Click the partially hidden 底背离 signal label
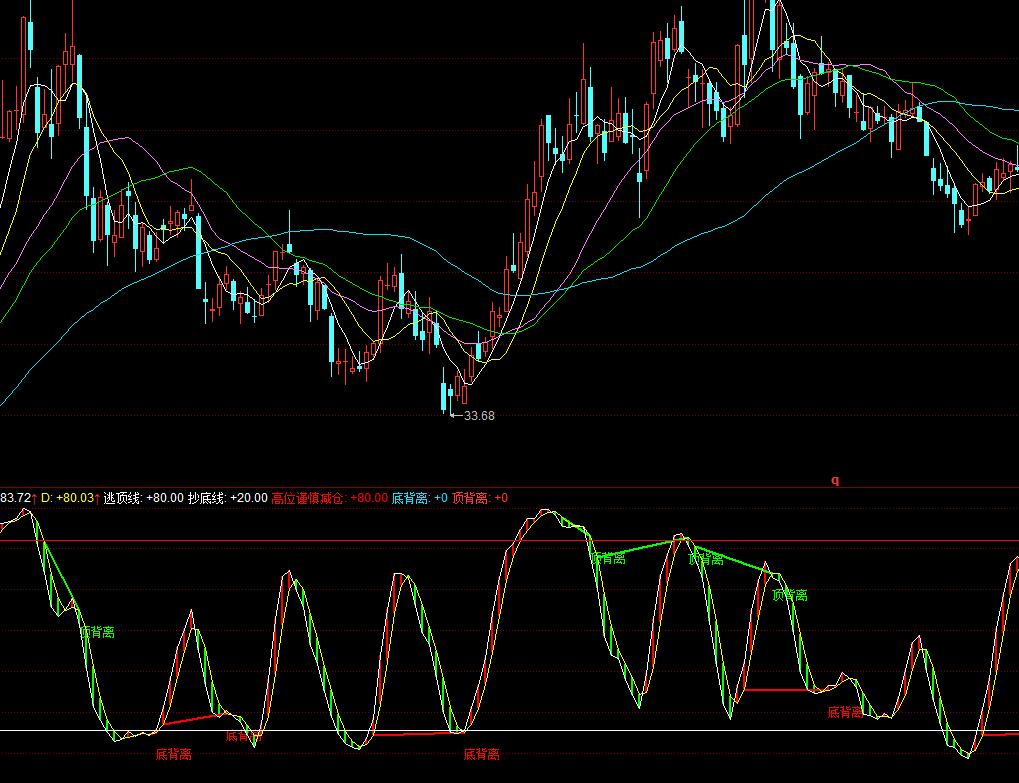Viewport: 1019px width, 783px height. point(242,737)
